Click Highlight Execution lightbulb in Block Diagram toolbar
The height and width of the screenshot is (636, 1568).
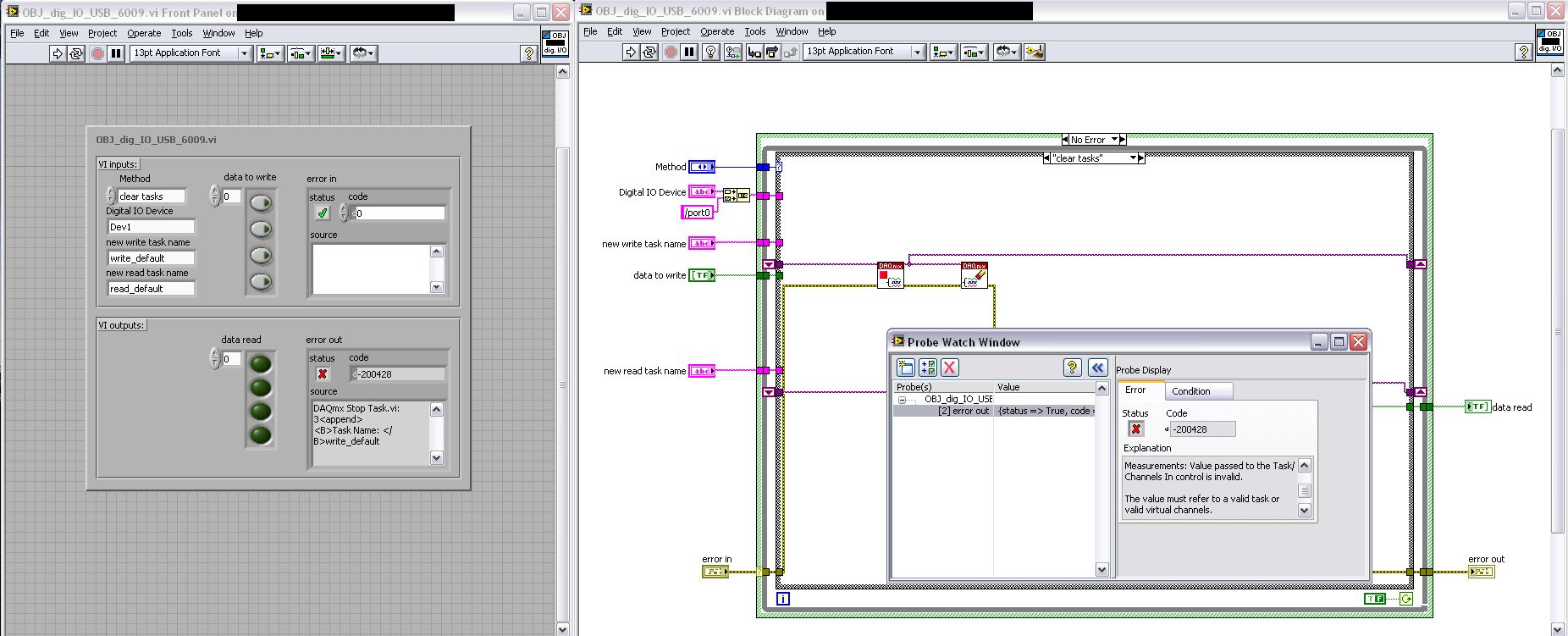coord(711,53)
